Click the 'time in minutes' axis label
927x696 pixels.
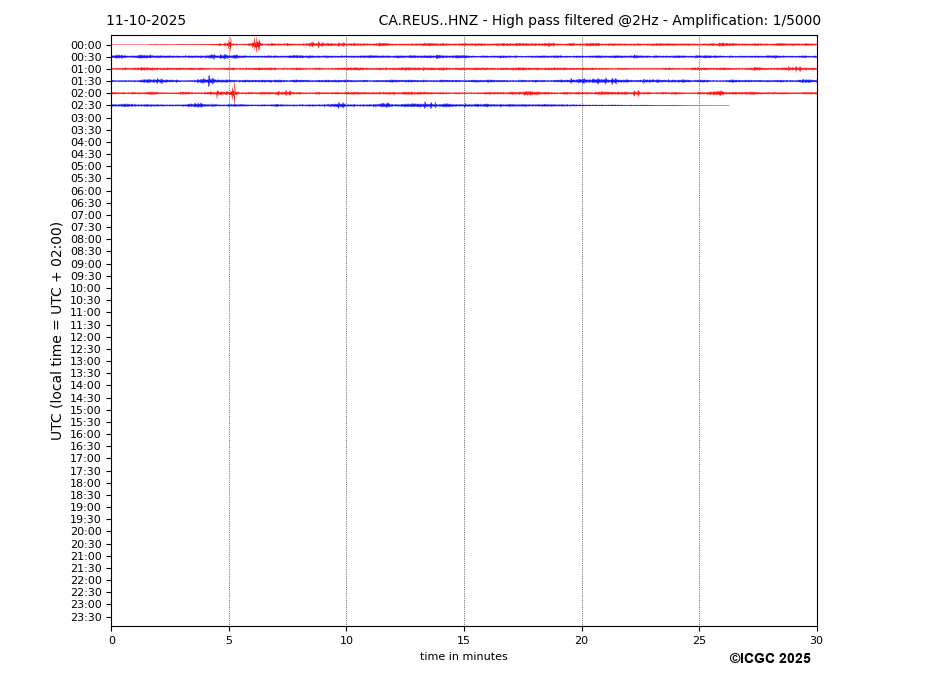[x=463, y=657]
